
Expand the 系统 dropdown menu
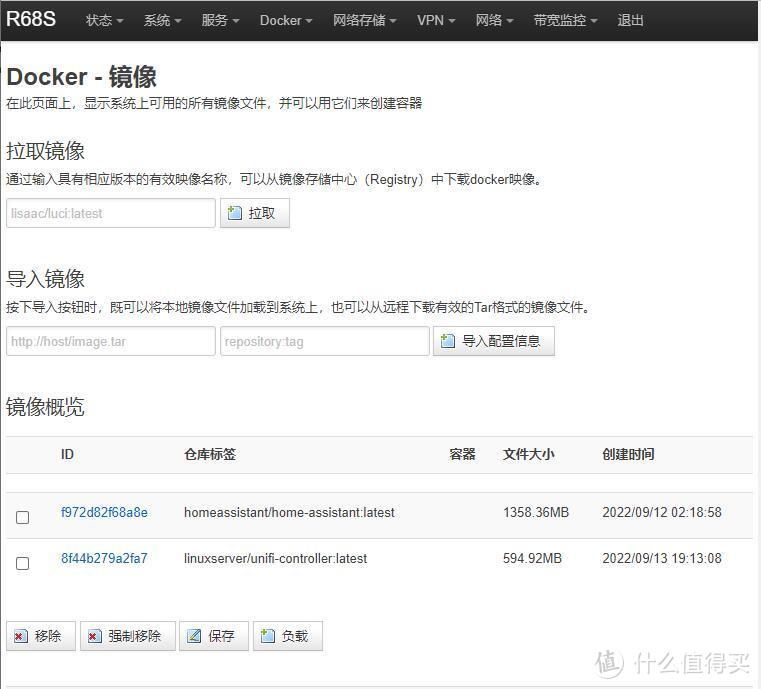162,20
